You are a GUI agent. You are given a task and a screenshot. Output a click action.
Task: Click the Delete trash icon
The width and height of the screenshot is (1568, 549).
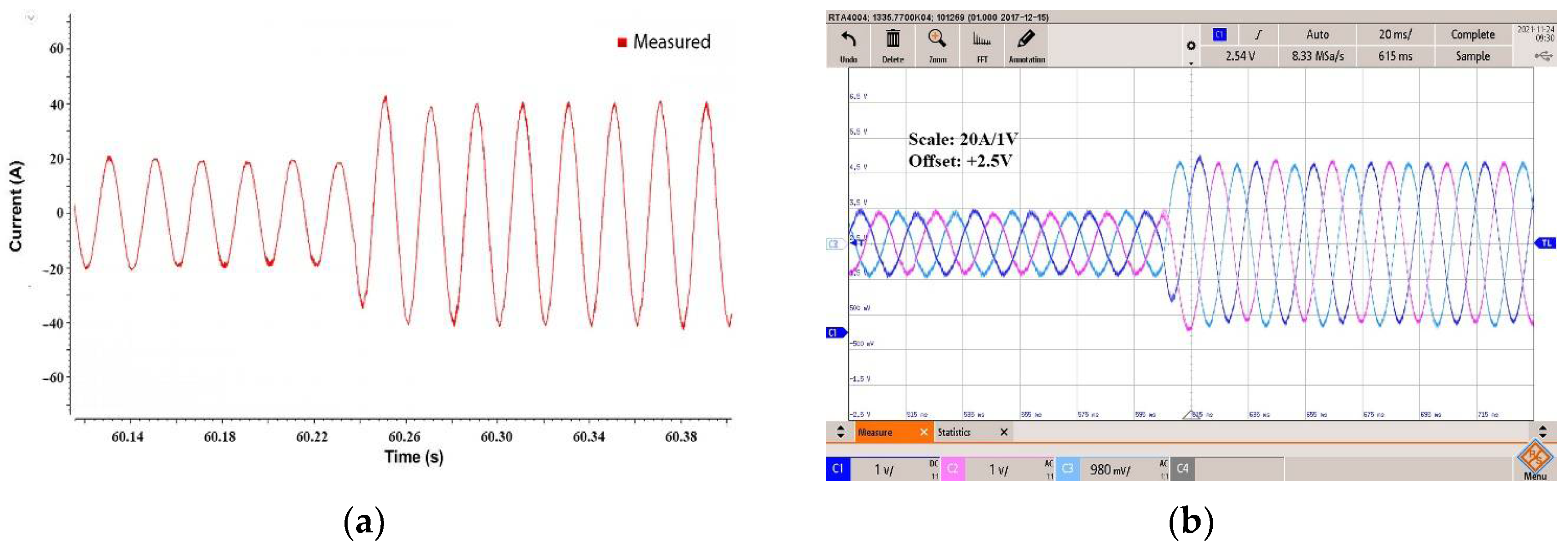892,40
